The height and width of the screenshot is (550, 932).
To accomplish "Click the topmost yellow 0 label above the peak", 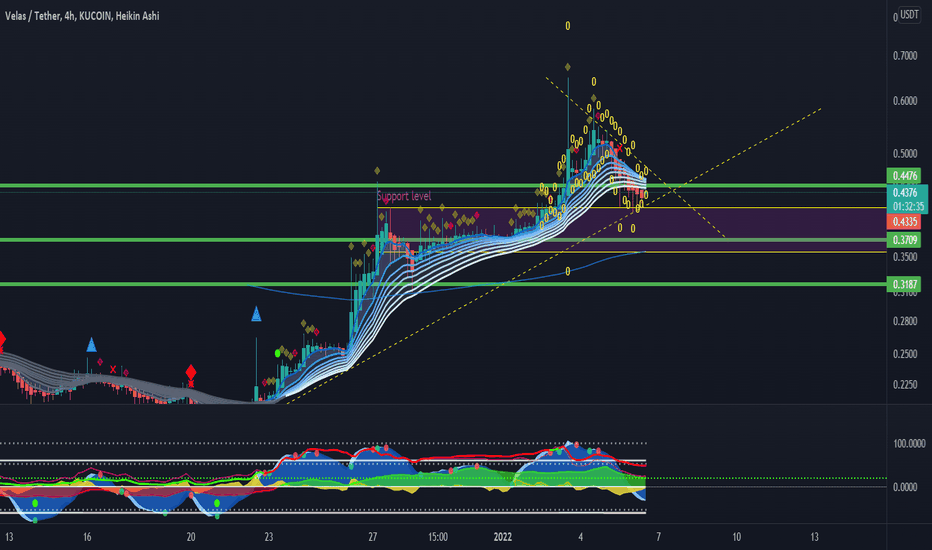I will [x=568, y=26].
